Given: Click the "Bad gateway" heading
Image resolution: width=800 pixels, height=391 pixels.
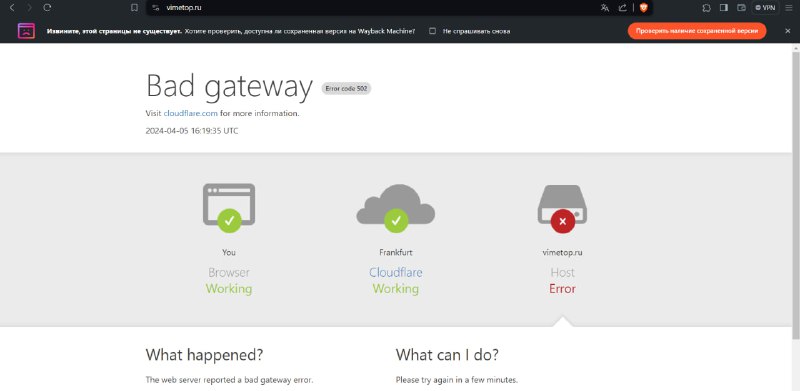Looking at the screenshot, I should pyautogui.click(x=229, y=87).
